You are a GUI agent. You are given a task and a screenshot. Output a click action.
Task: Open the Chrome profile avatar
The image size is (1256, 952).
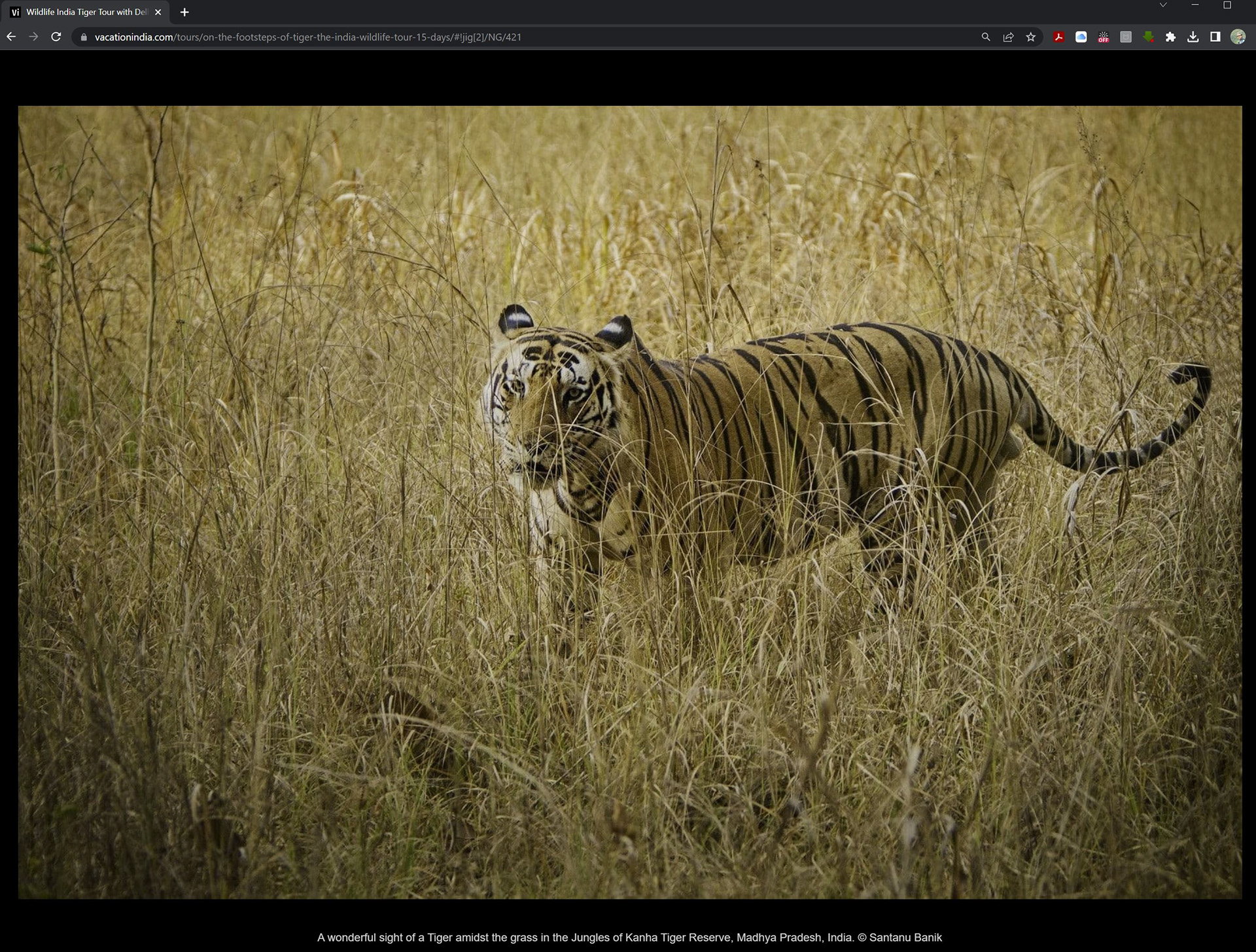pyautogui.click(x=1238, y=37)
